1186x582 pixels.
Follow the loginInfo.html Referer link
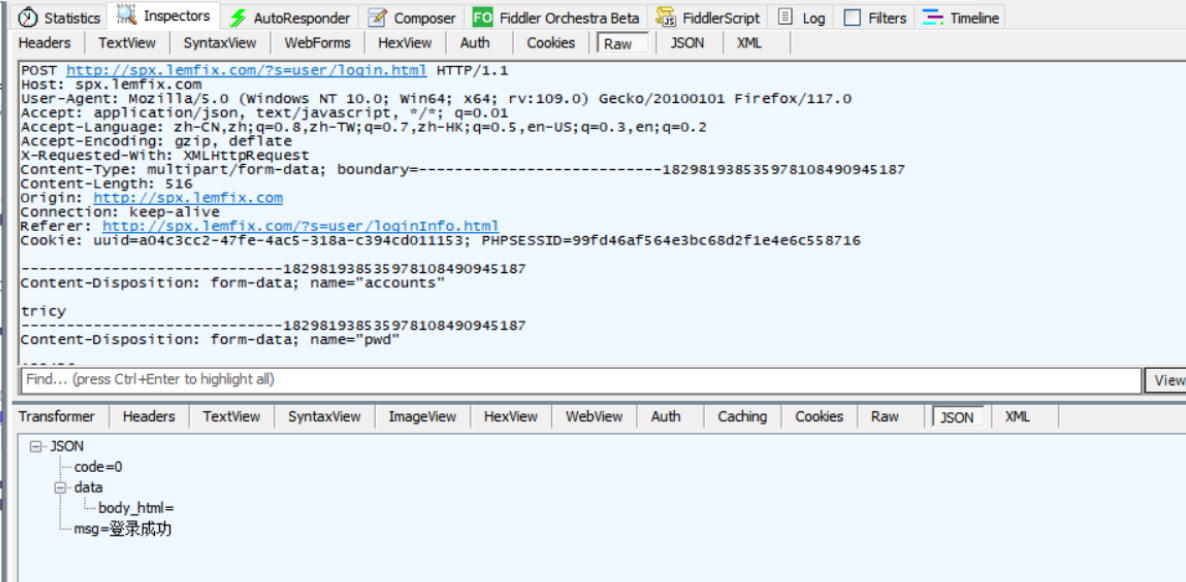[300, 226]
